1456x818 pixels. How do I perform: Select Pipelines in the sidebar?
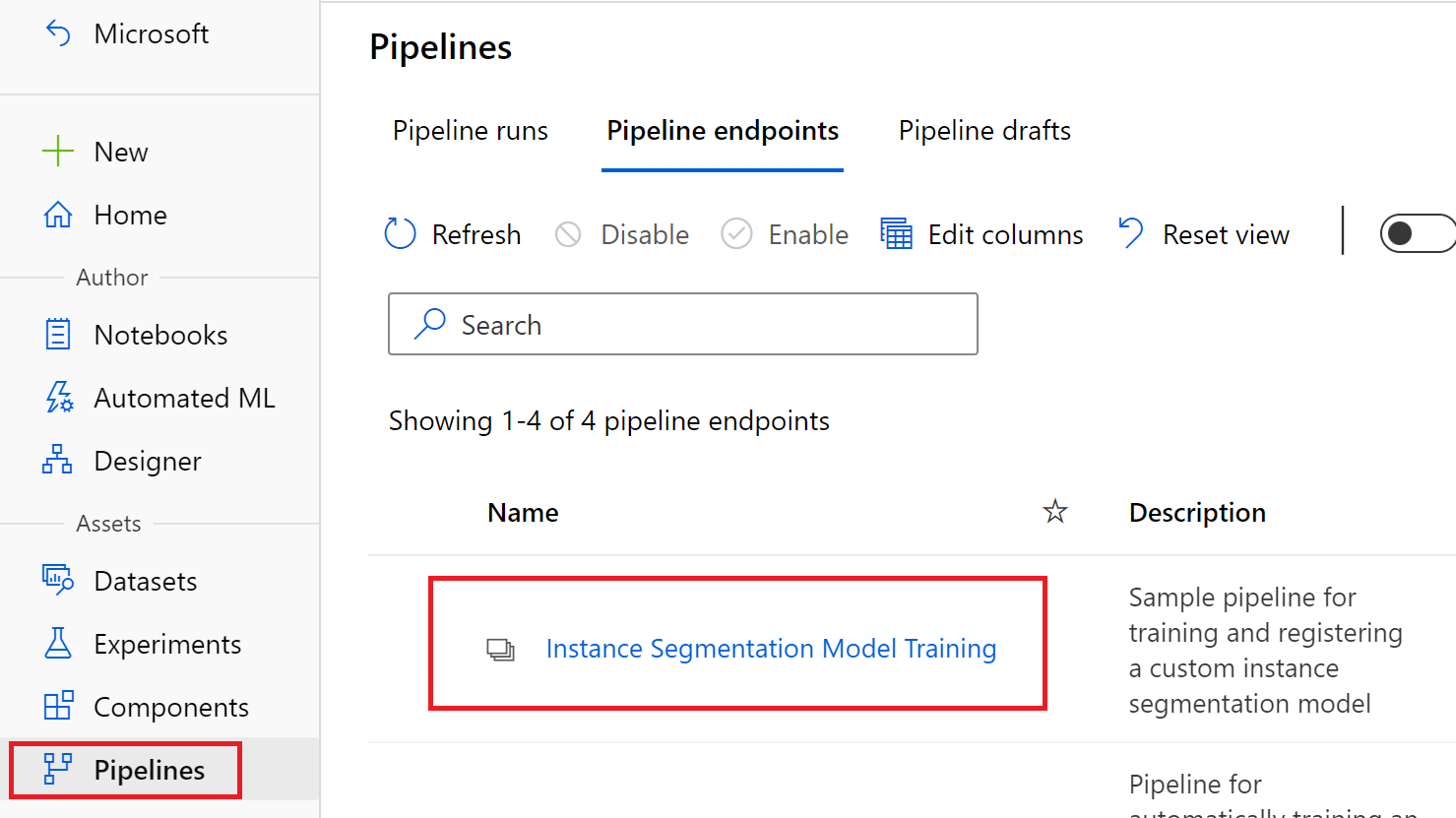click(149, 770)
